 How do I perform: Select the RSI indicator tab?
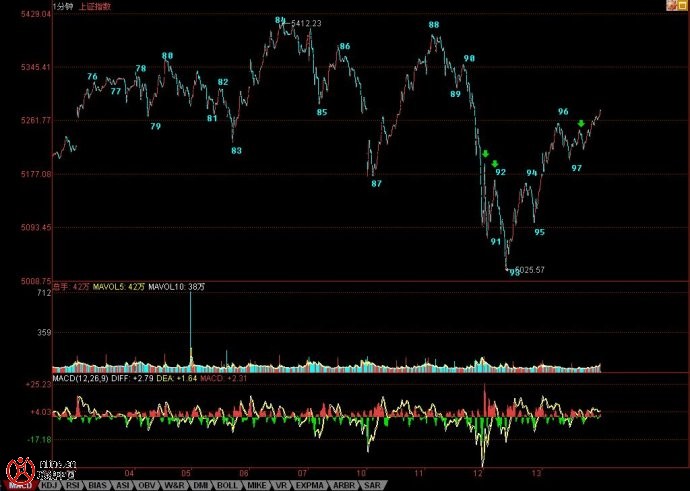point(73,485)
